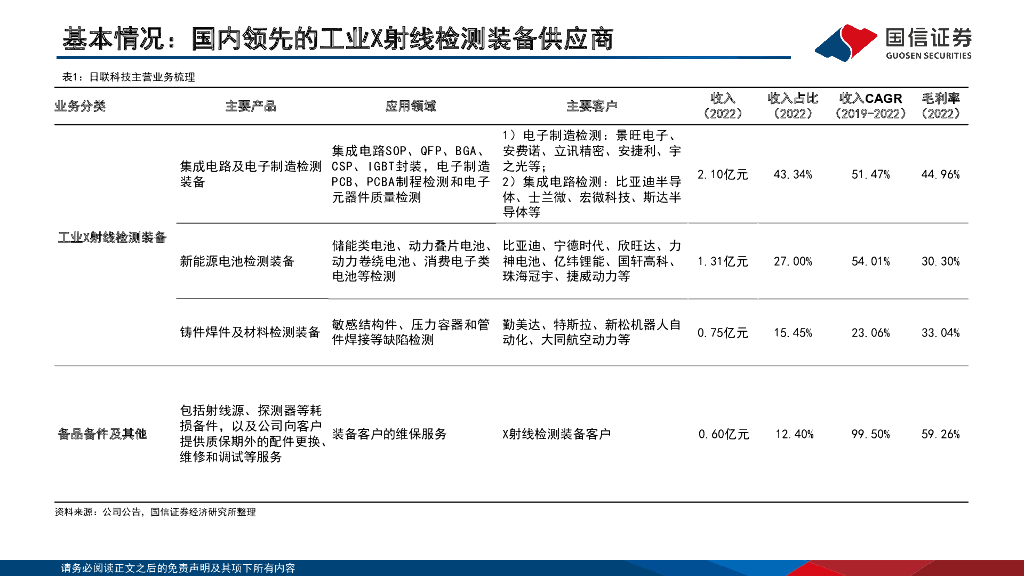This screenshot has width=1024, height=576.
Task: Click the Guosen Securities logo icon
Action: tap(846, 43)
